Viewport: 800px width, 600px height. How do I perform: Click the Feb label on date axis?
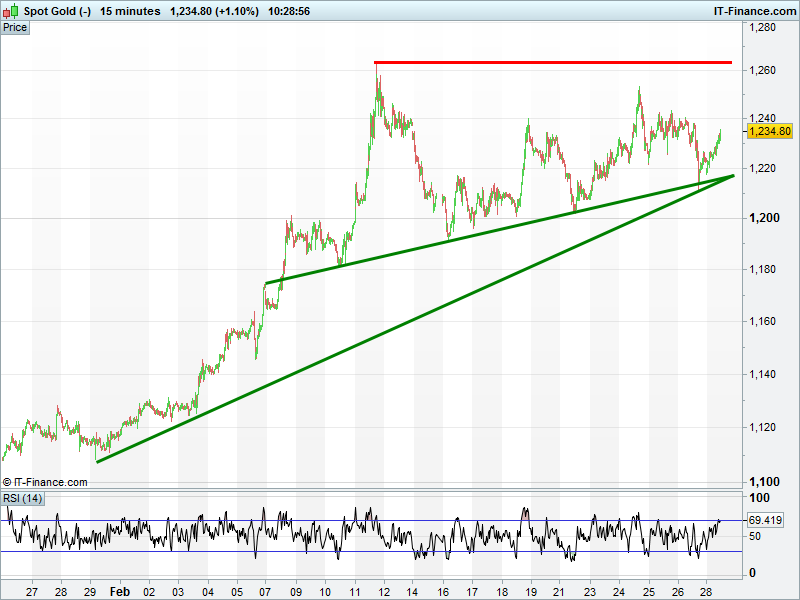click(x=118, y=591)
